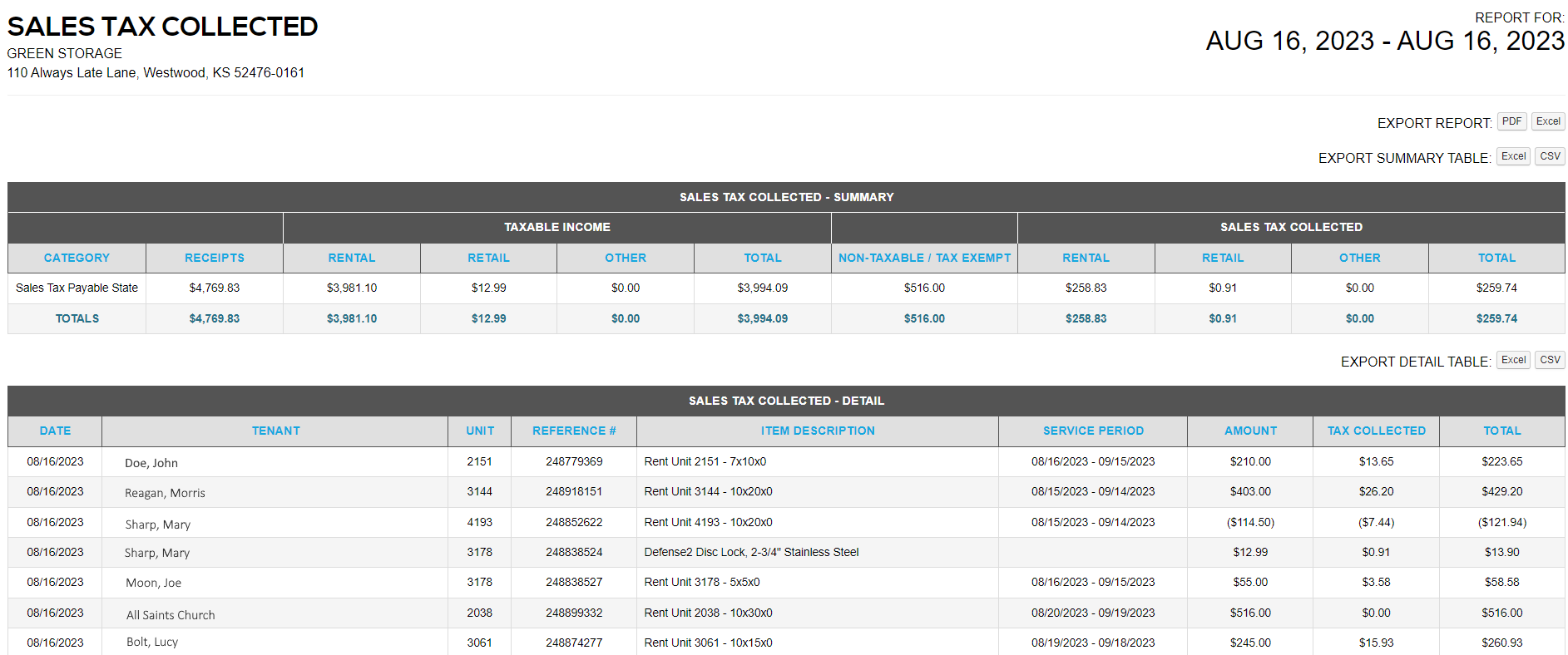Export detail table as CSV
The height and width of the screenshot is (655, 1568).
tap(1550, 360)
